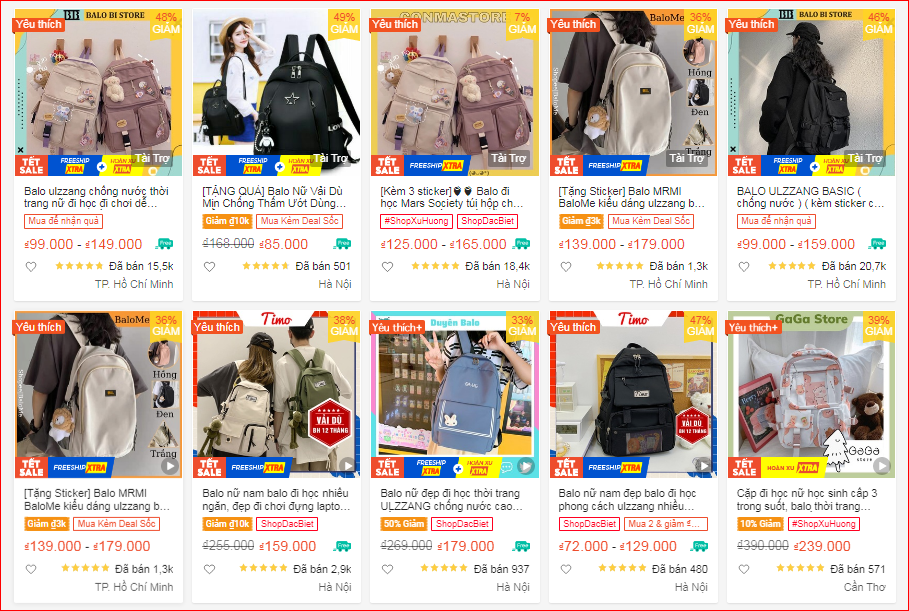The image size is (909, 611).
Task: Click Mua 2 & giảm promotion tag
Action: pyautogui.click(x=666, y=524)
